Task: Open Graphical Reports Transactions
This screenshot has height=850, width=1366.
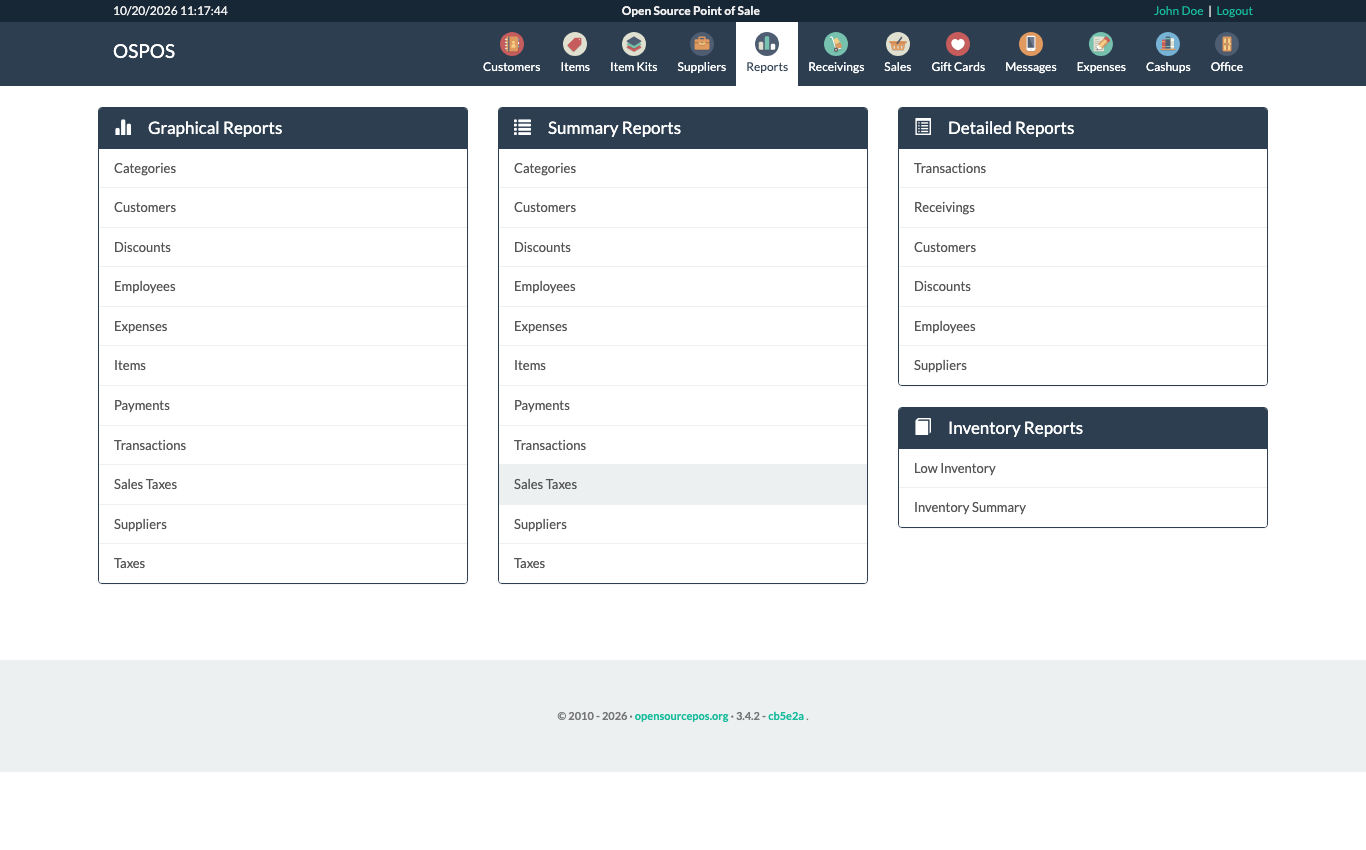Action: coord(283,445)
